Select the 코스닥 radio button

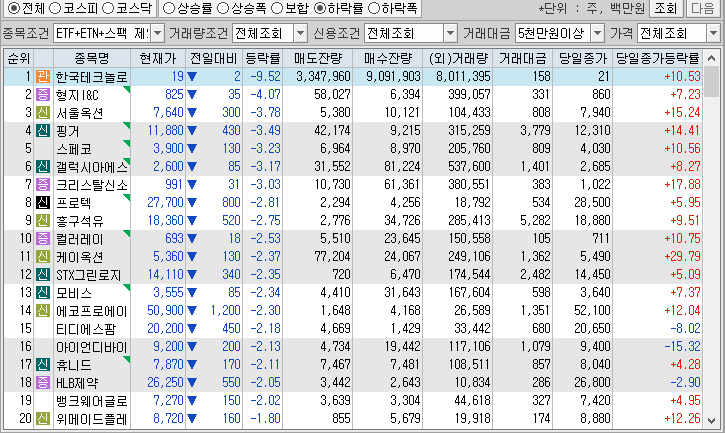108,8
